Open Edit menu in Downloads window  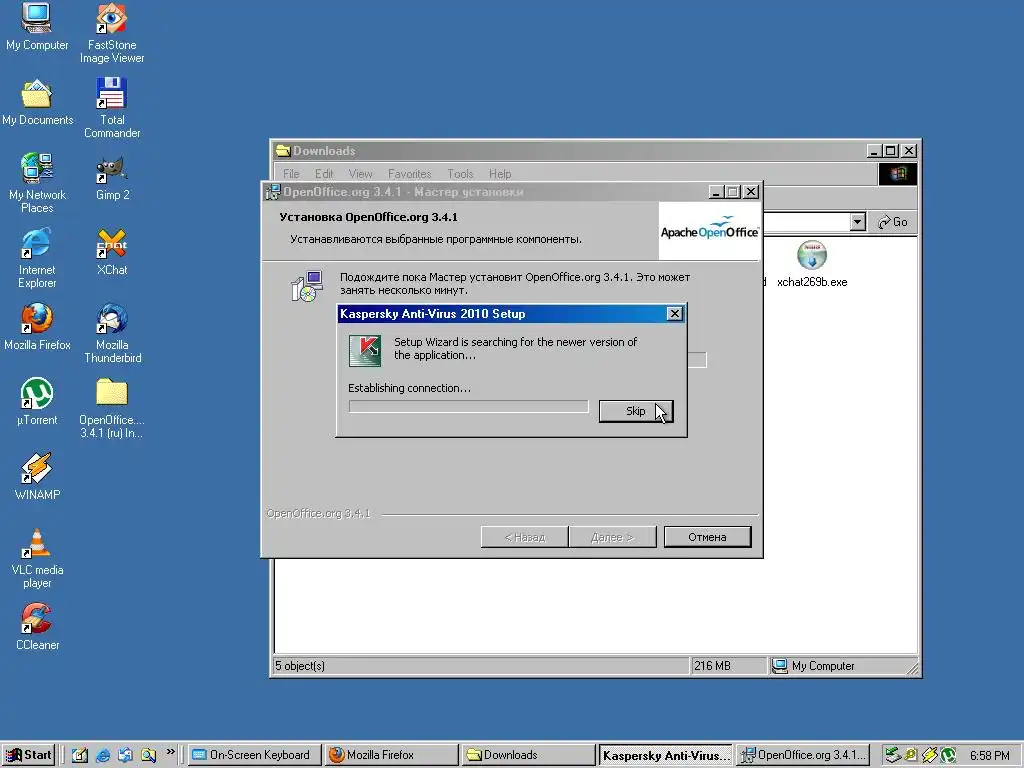324,174
